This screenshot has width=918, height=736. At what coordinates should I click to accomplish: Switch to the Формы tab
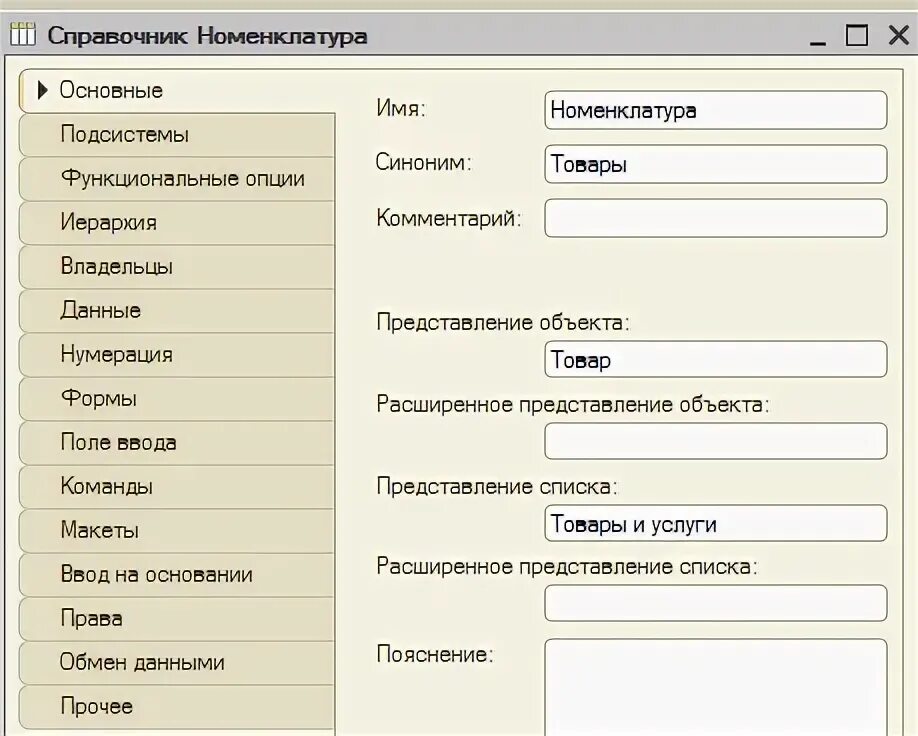pyautogui.click(x=177, y=399)
